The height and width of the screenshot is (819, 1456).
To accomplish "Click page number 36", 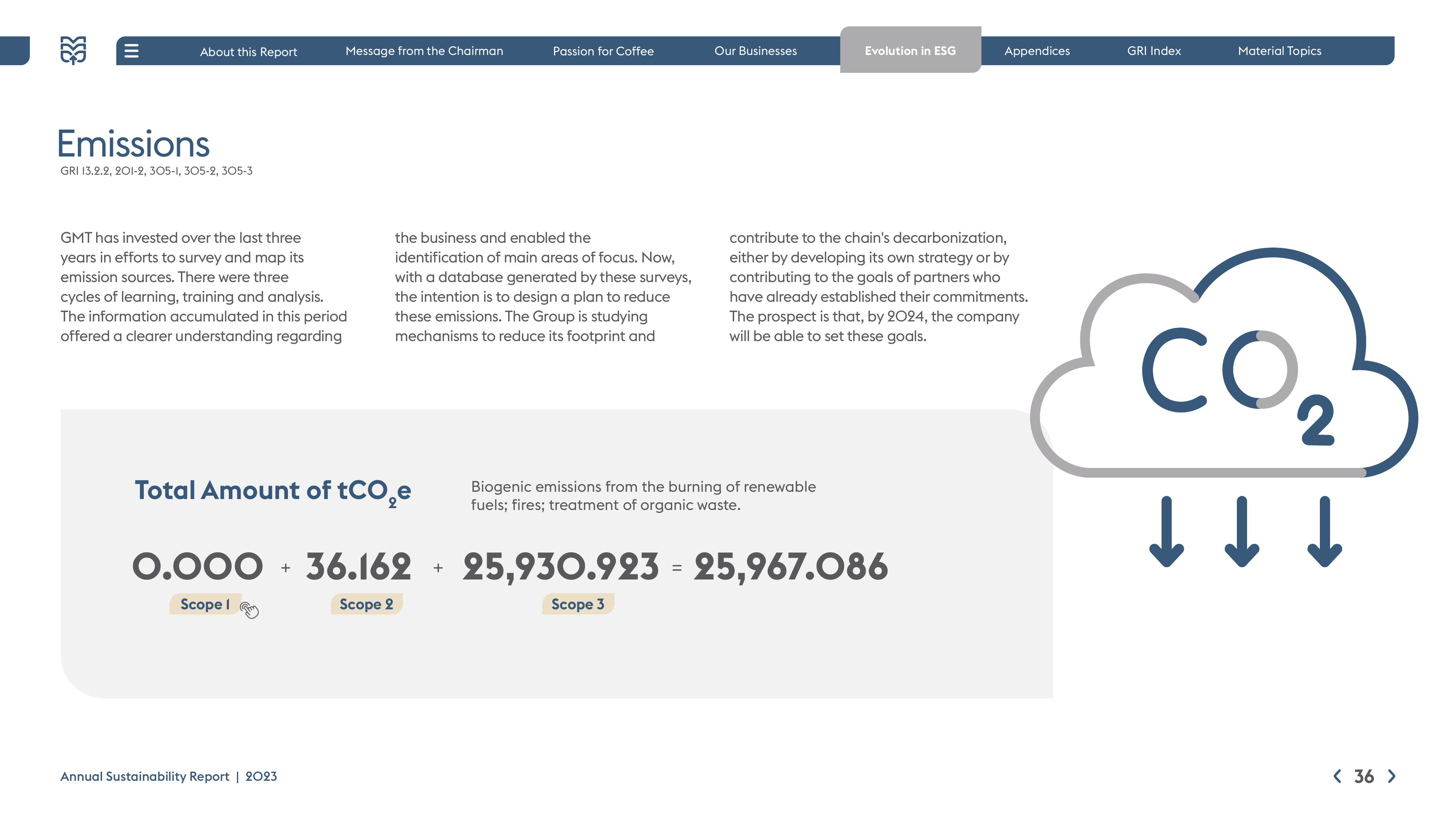I will click(1364, 776).
